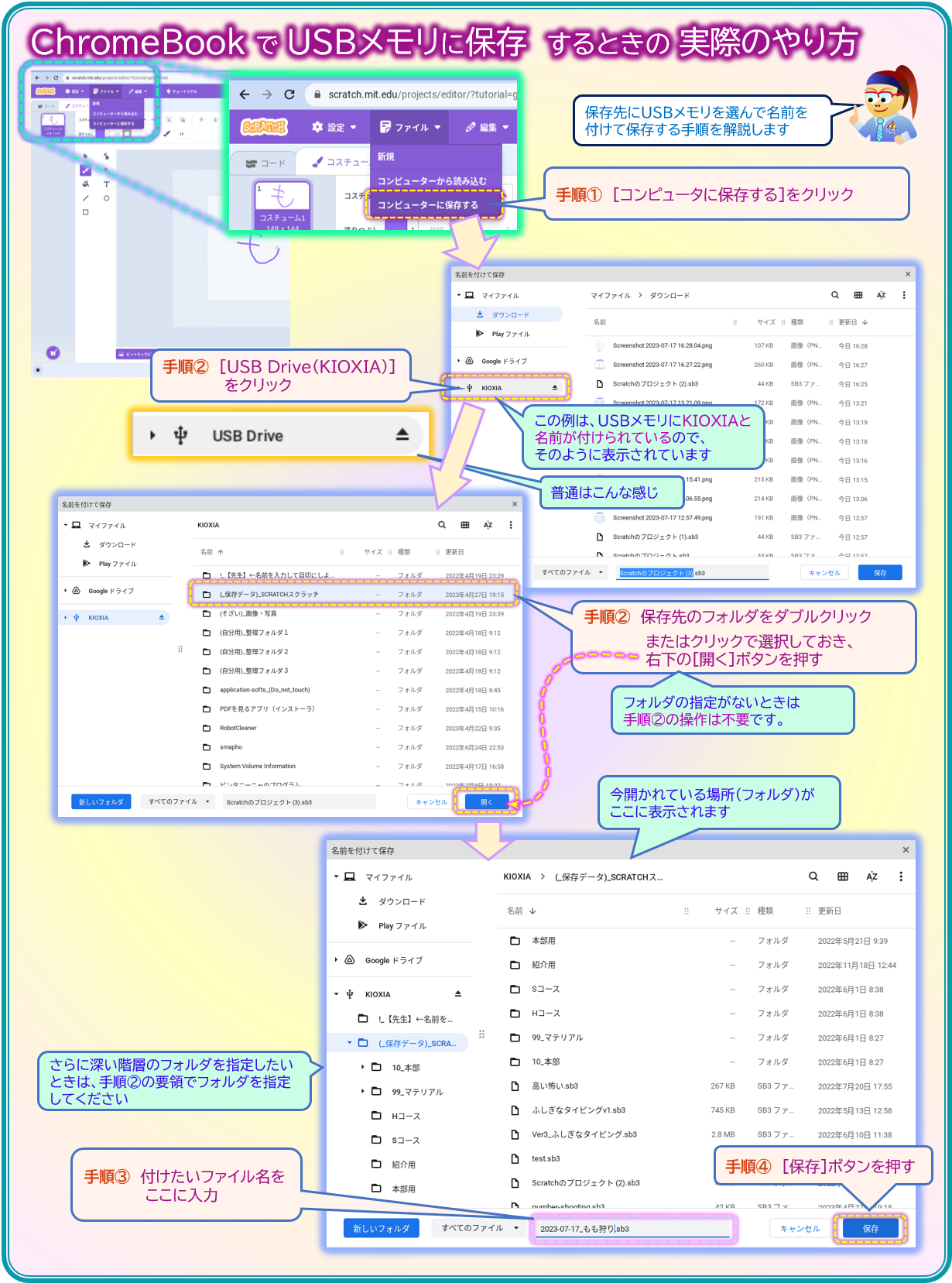Switch to the コード tab in zoomed Scratch editor
Image resolution: width=952 pixels, height=1283 pixels.
(x=265, y=163)
